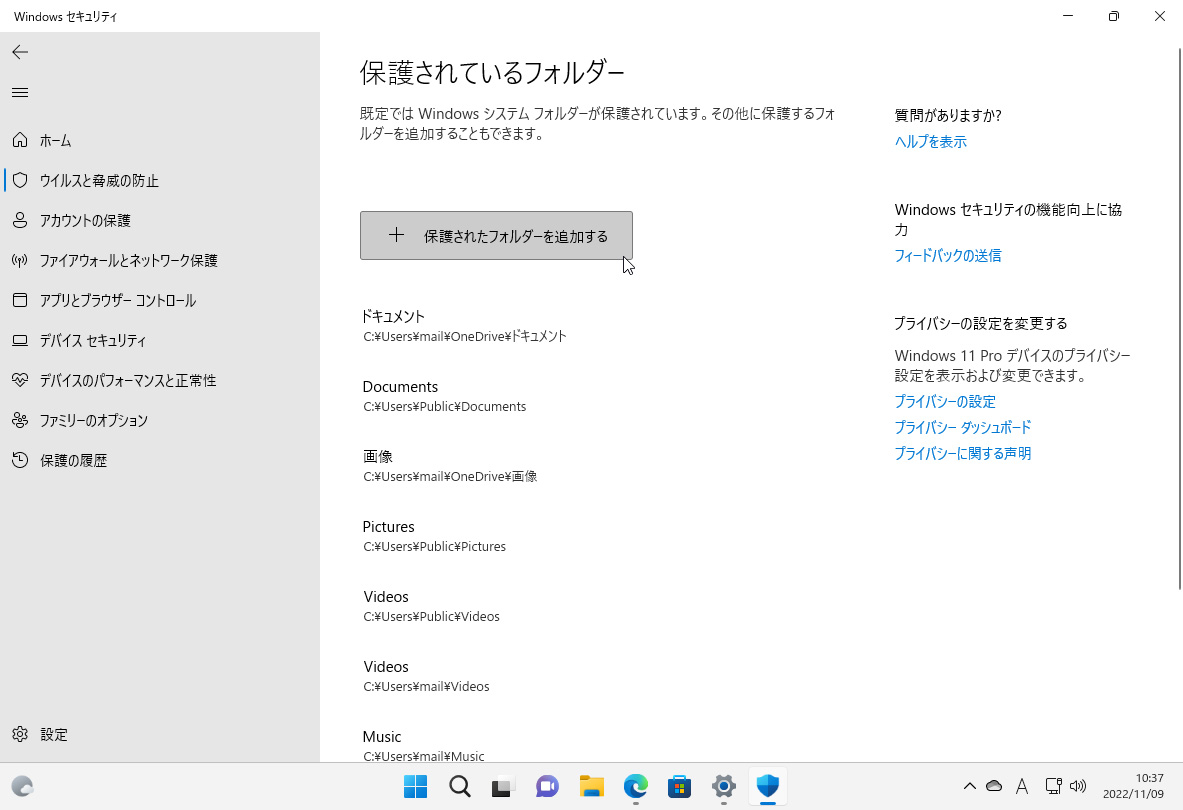
Task: Click the shield icon for virus protection
Action: [20, 180]
